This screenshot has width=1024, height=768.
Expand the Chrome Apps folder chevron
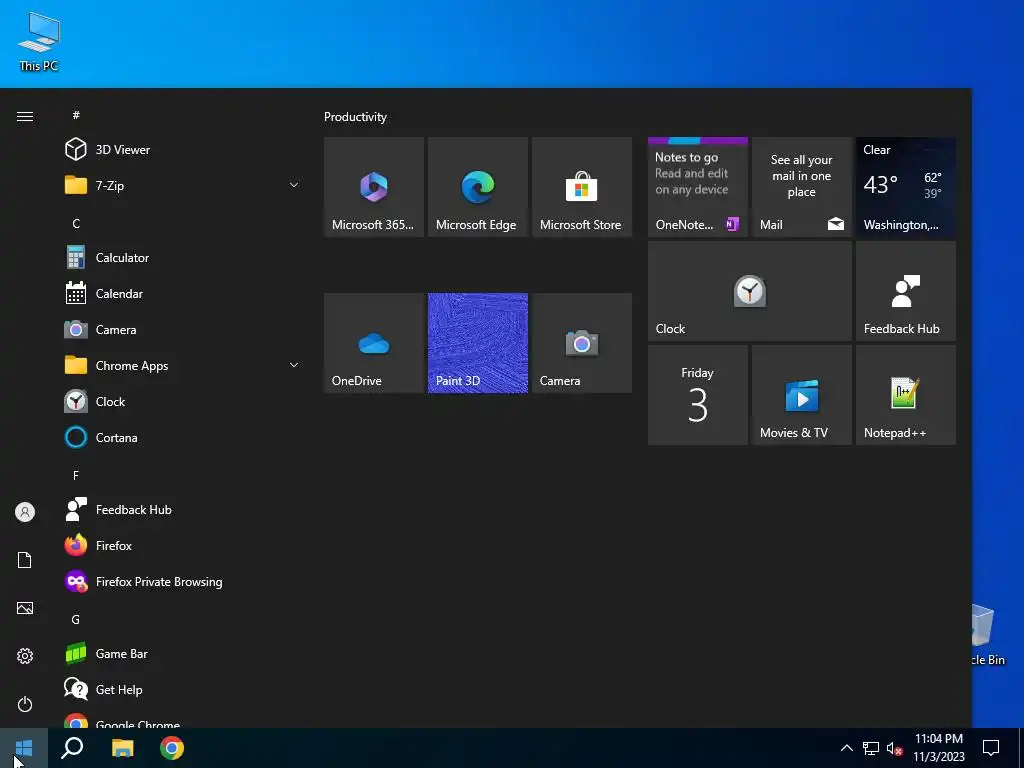click(x=294, y=366)
